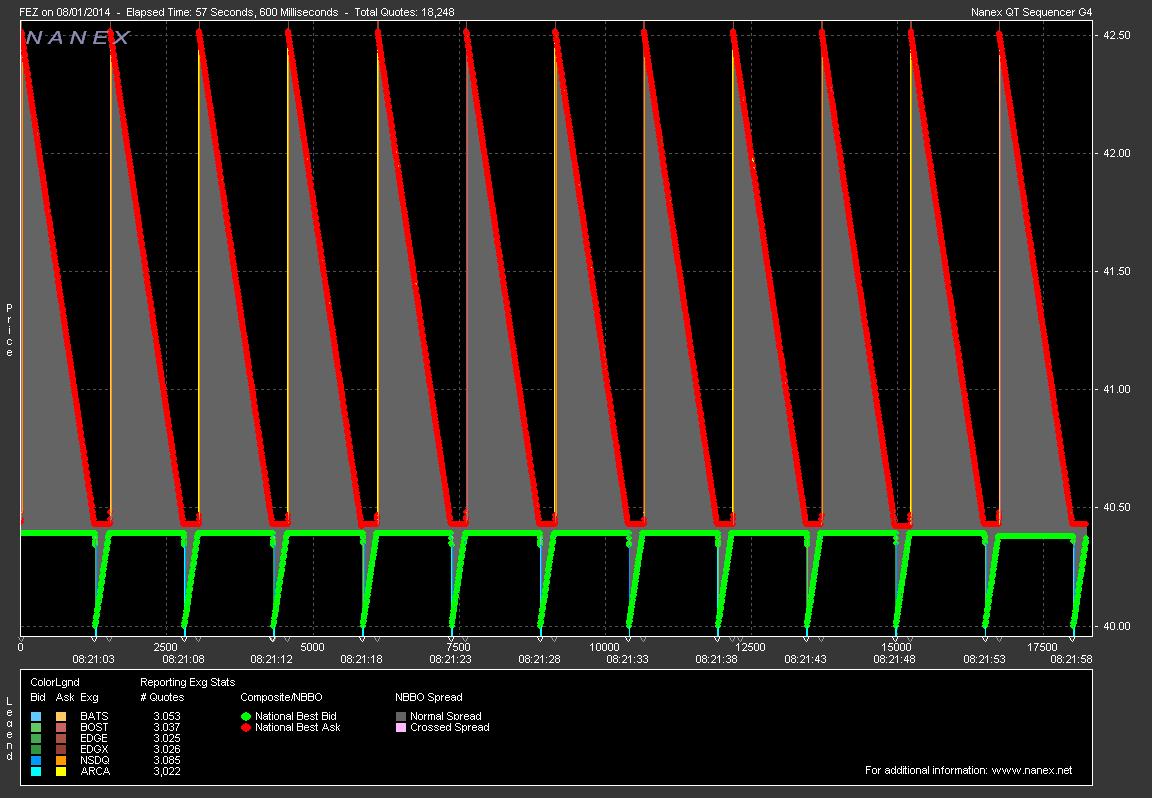This screenshot has height=798, width=1152.
Task: Click the 'Normal Spread' legend label
Action: [446, 716]
